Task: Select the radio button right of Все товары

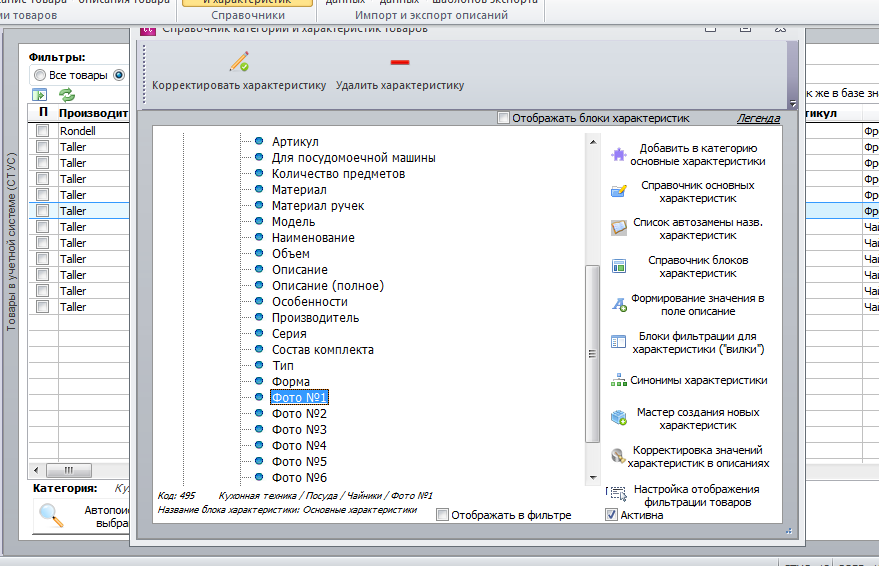Action: 119,75
